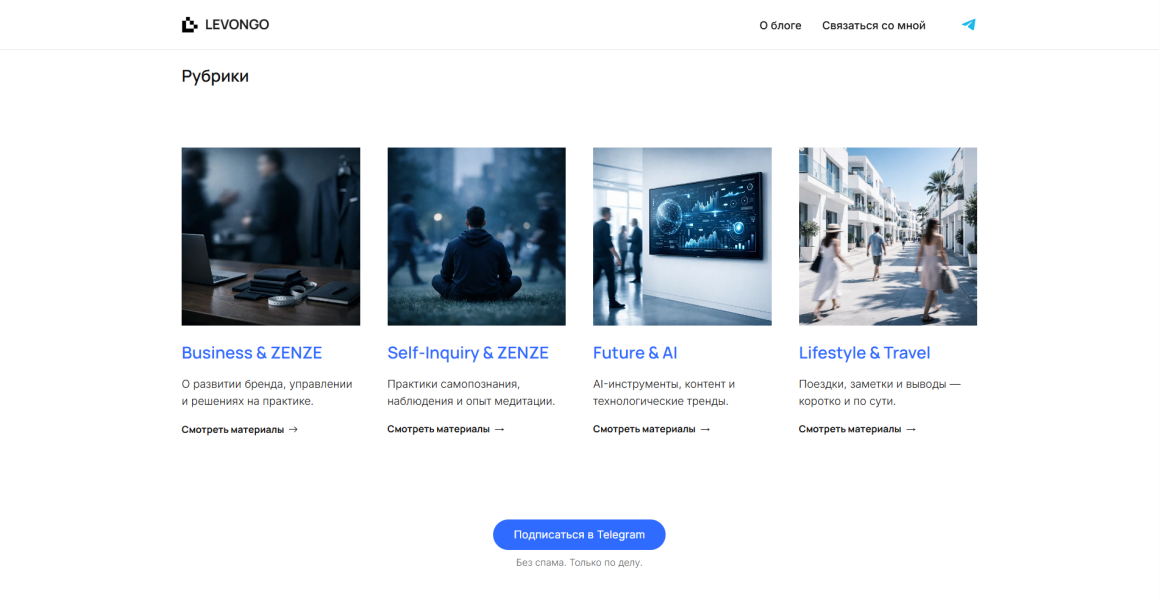Image resolution: width=1160 pixels, height=603 pixels.
Task: Click Смотреть материалы text under Business & ZENZE
Action: tap(232, 429)
